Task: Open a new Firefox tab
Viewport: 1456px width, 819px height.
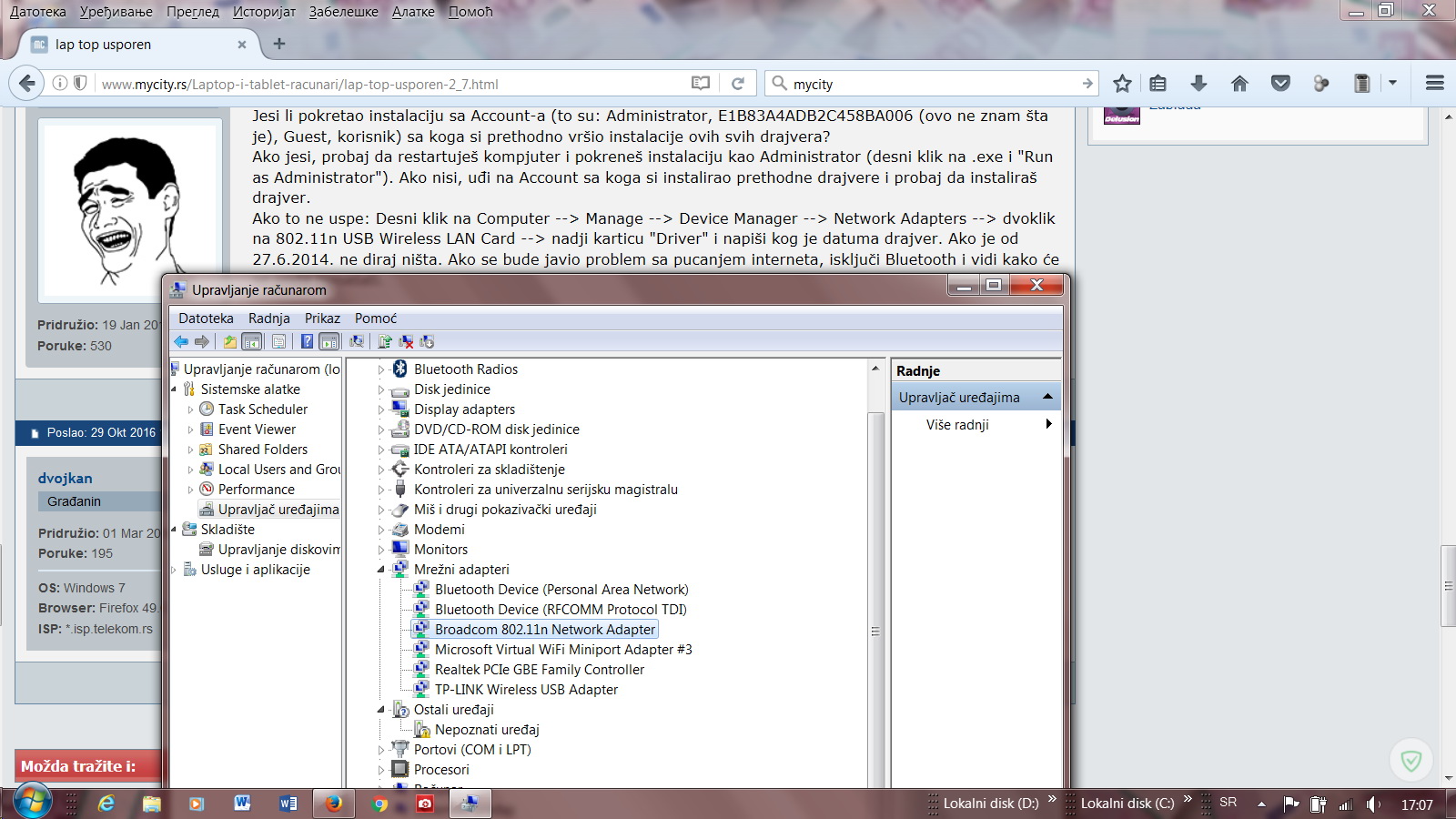Action: (x=279, y=44)
